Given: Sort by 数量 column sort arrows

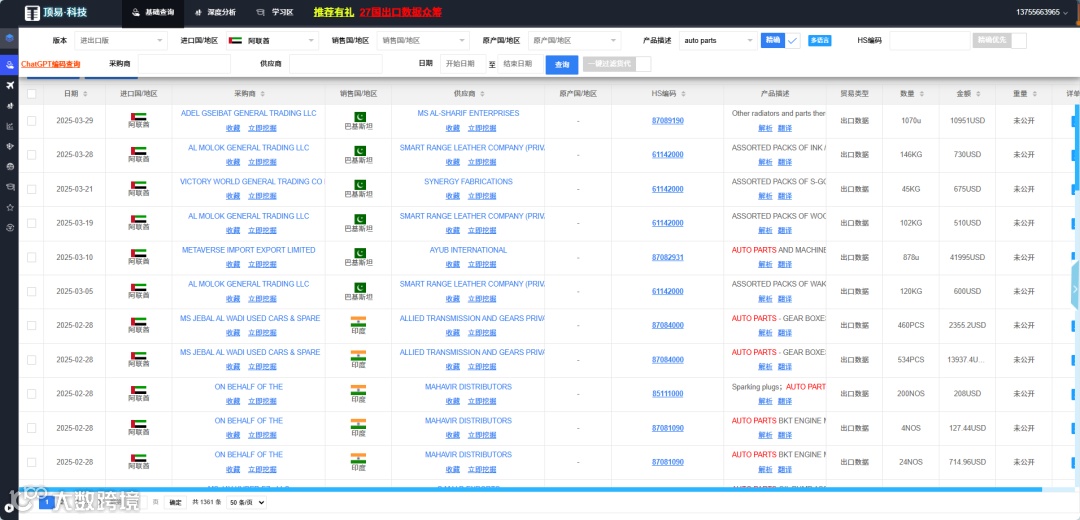Looking at the screenshot, I should (x=922, y=94).
